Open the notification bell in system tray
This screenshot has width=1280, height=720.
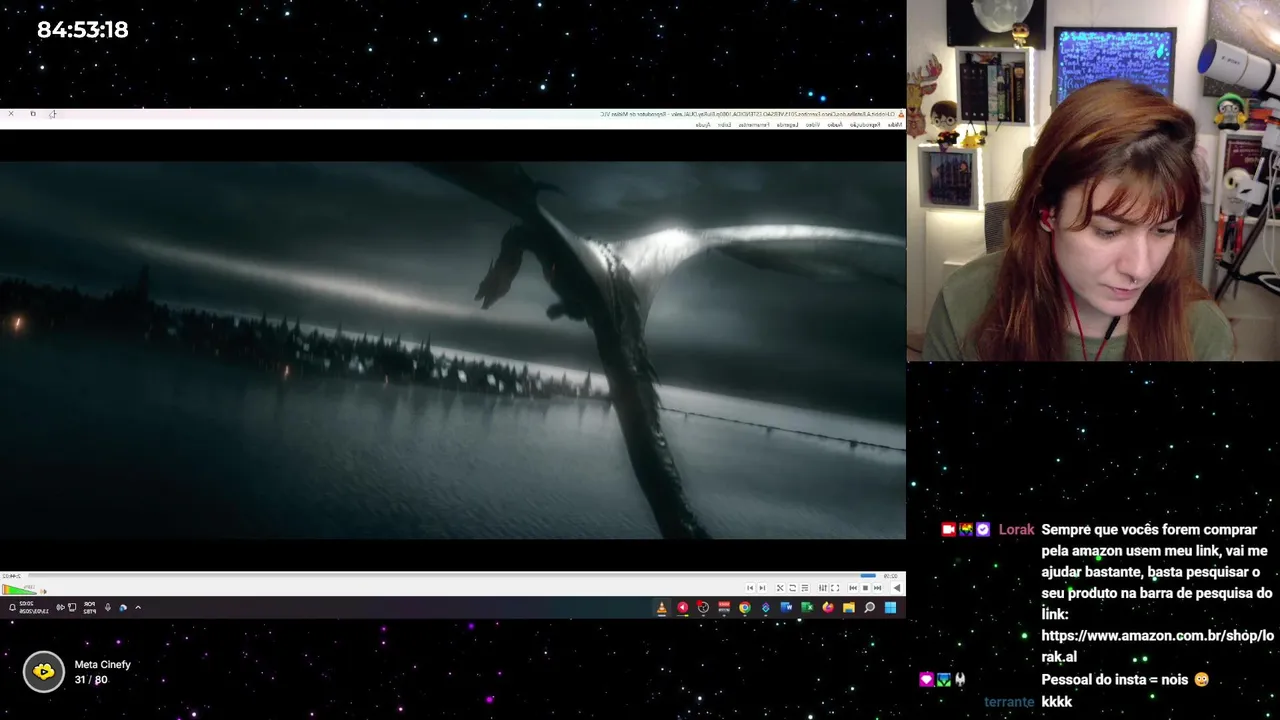point(12,608)
